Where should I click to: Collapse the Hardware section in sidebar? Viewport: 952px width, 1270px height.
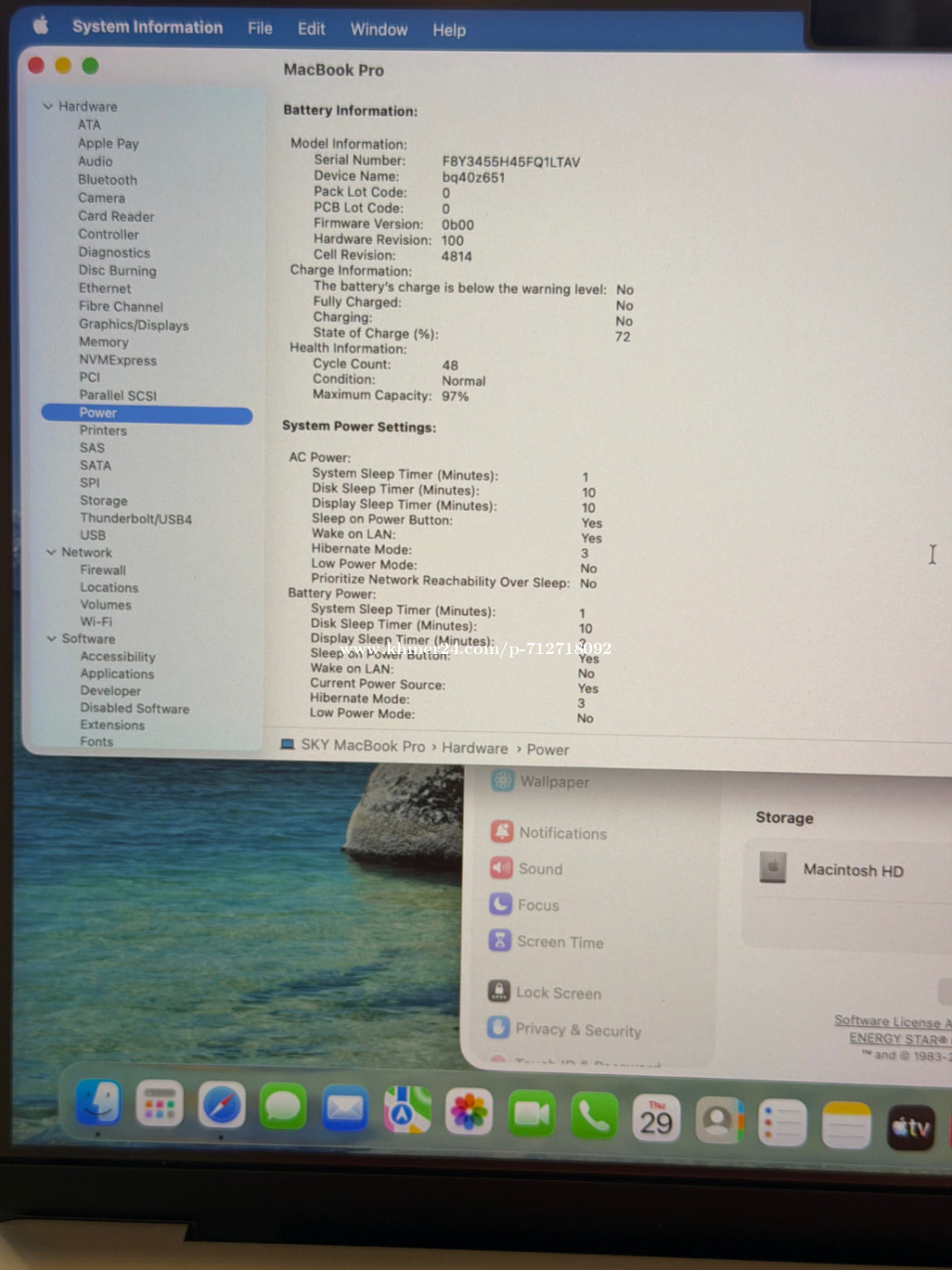(x=48, y=106)
